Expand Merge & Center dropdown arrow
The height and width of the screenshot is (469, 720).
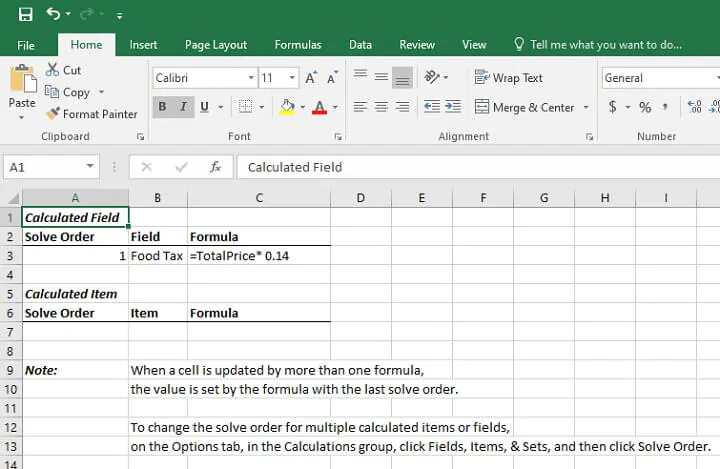click(x=586, y=107)
